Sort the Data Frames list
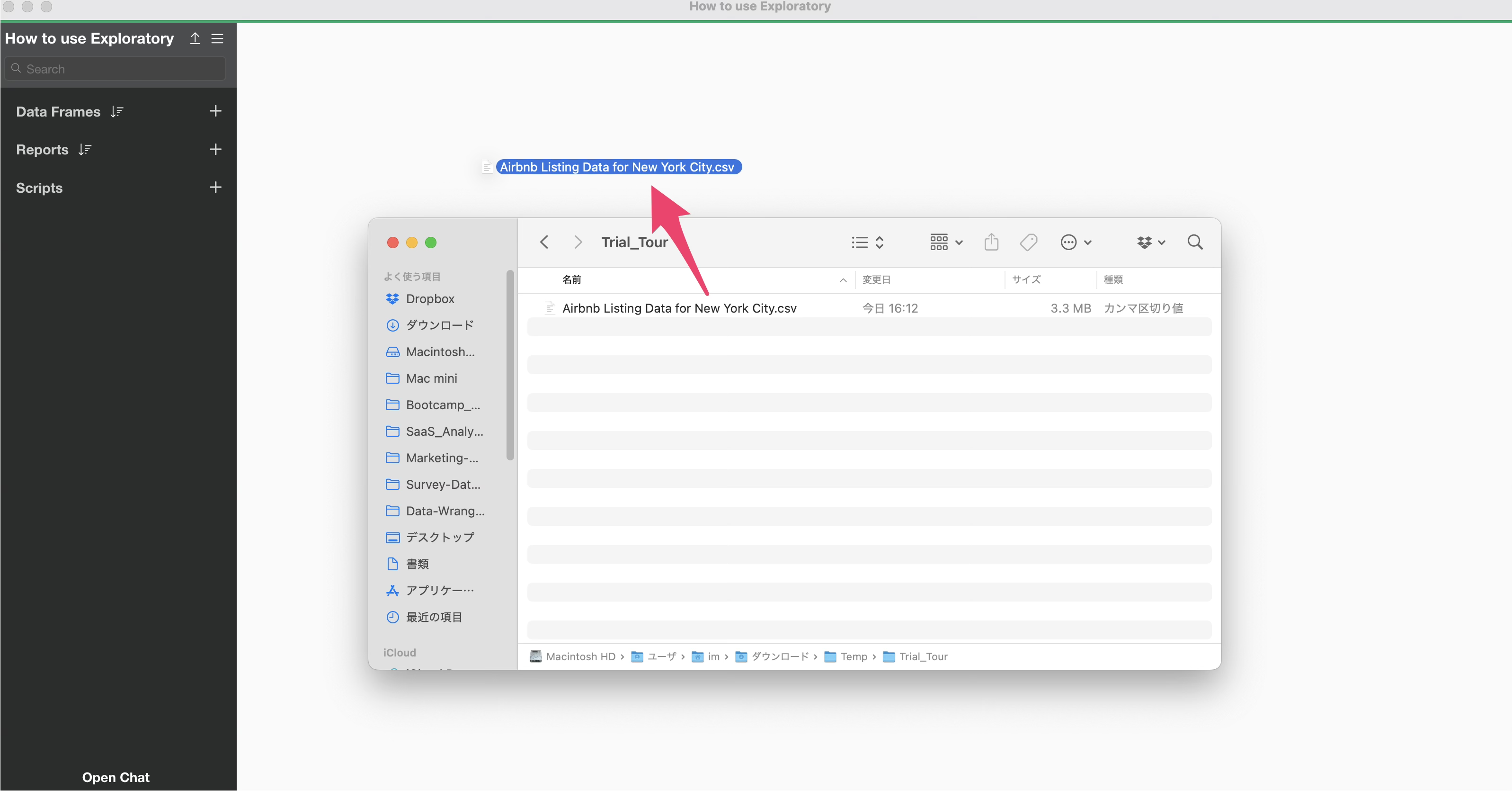 coord(117,112)
